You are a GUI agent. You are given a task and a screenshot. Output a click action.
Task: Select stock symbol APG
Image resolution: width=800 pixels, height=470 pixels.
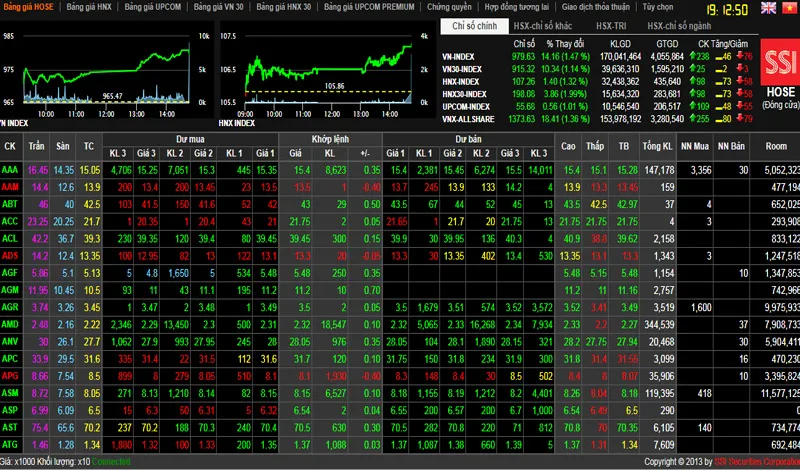[10, 376]
